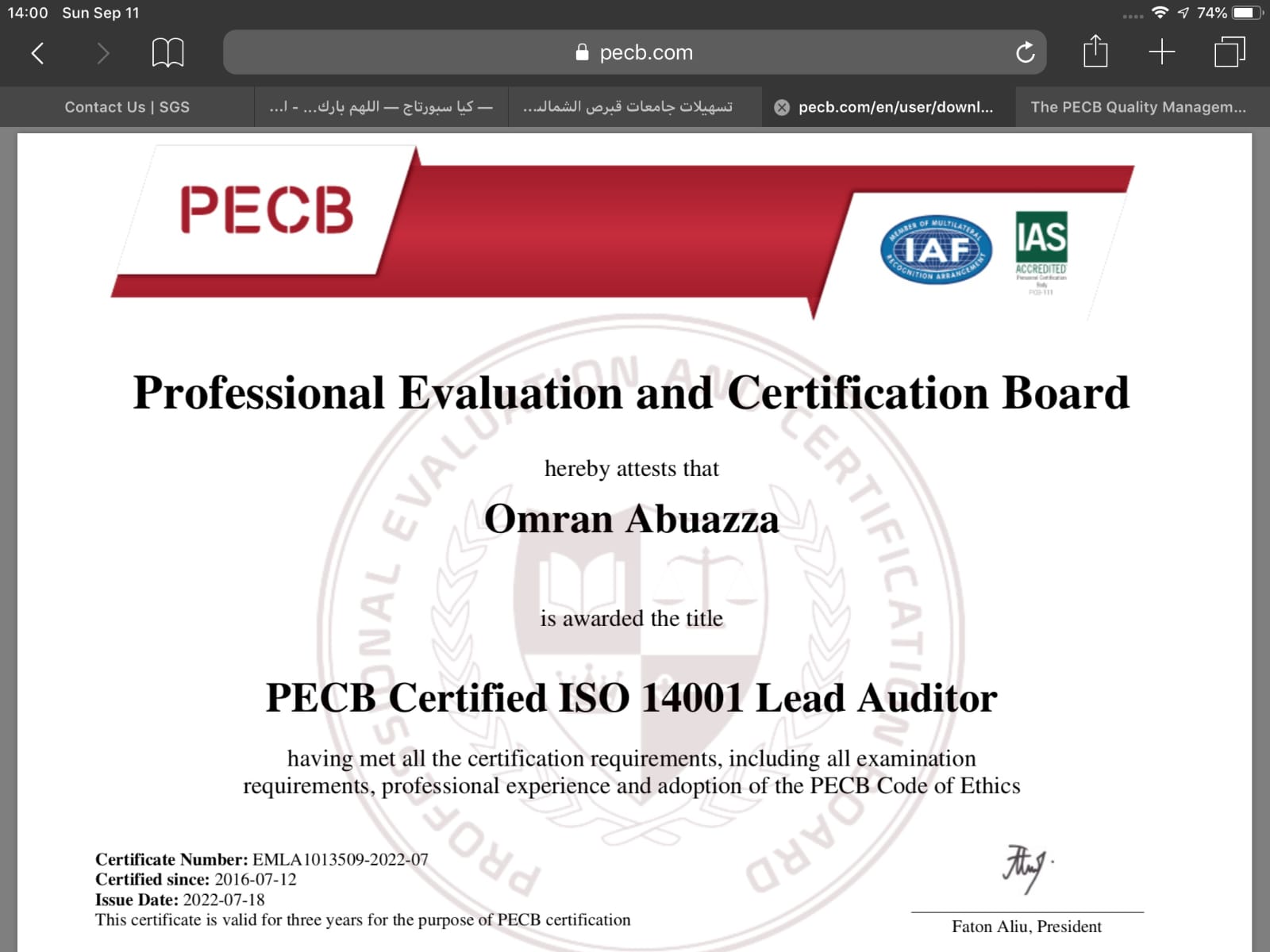The width and height of the screenshot is (1270, 952).
Task: Show all tabs overview
Action: tap(1230, 52)
